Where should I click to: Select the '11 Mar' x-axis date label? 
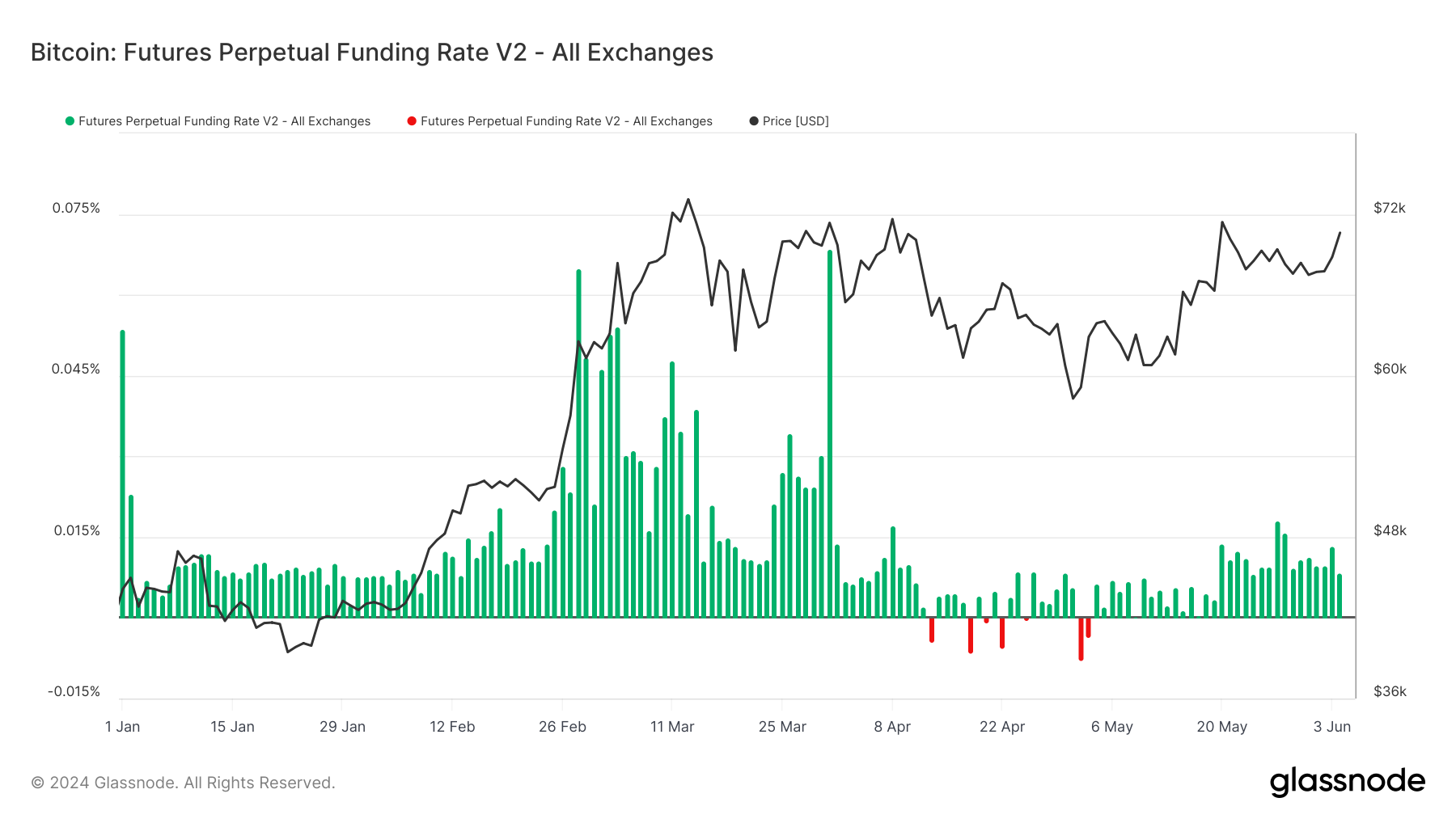672,727
